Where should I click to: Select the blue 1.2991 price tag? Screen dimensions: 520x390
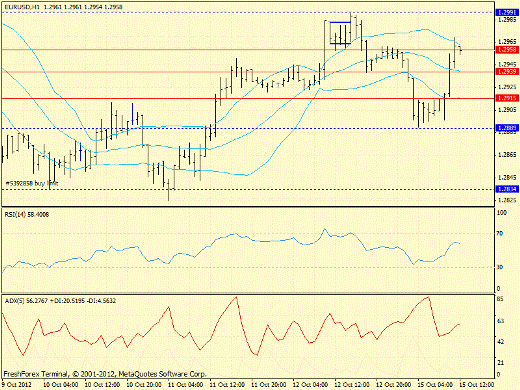[x=507, y=13]
